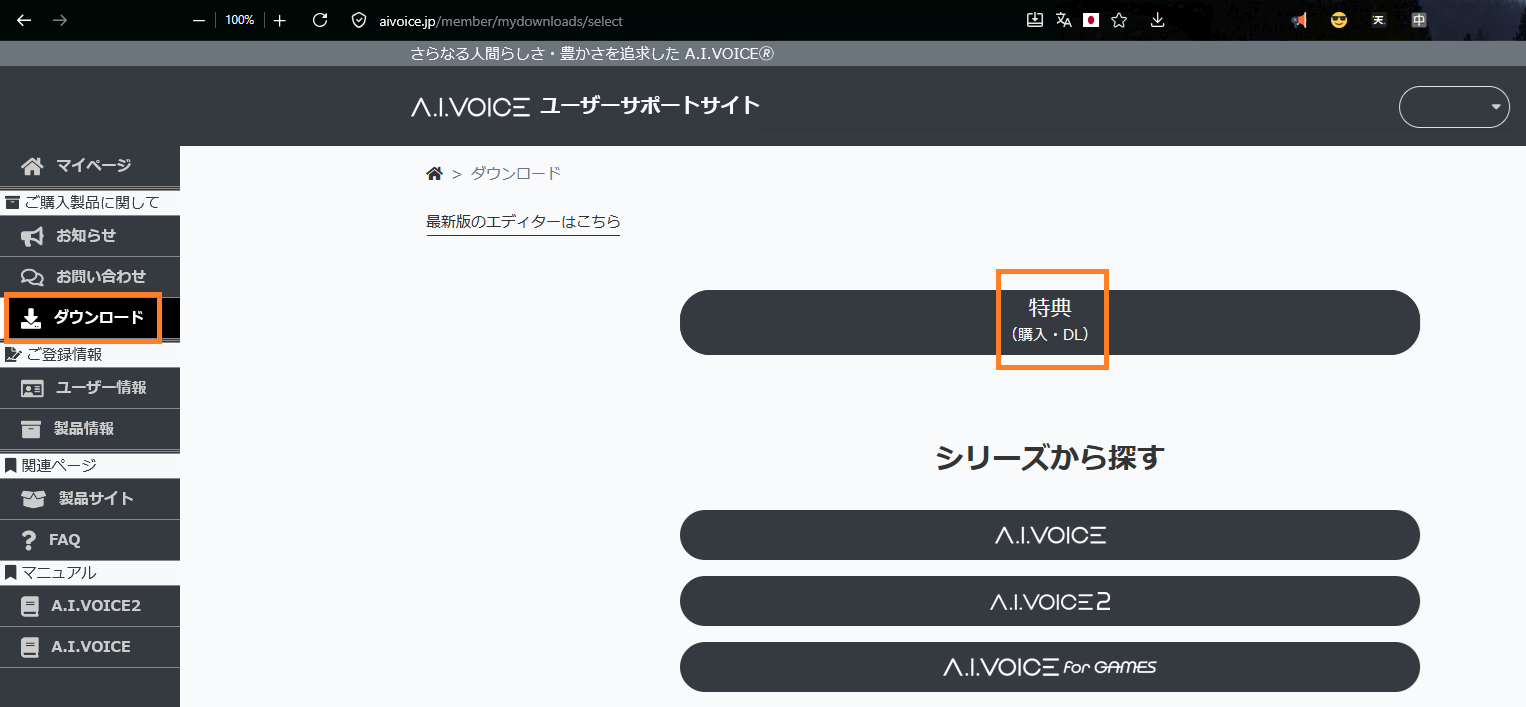Choose the A.I.VOICE series button
1526x707 pixels.
click(1050, 535)
